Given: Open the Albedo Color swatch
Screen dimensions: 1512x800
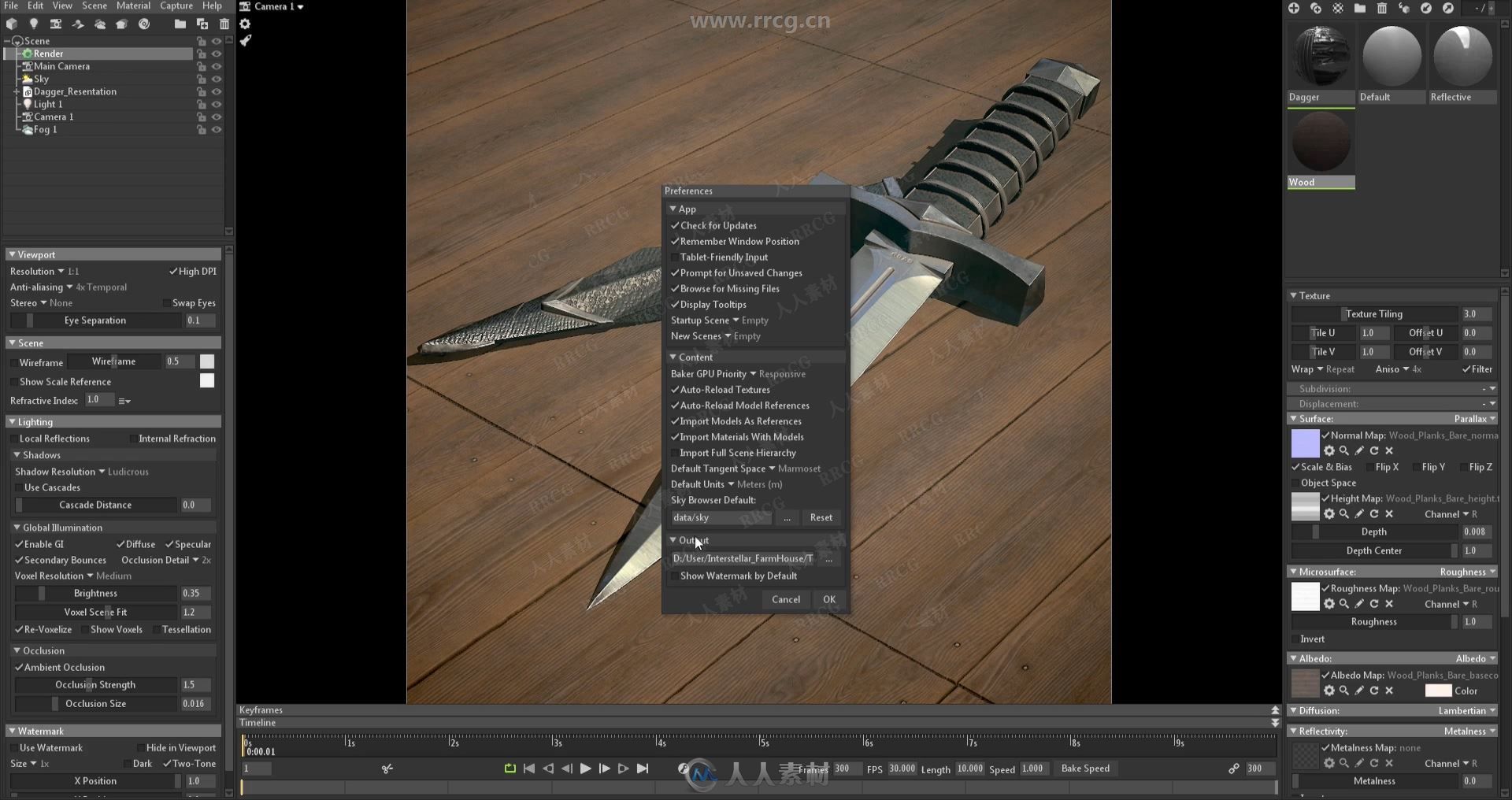Looking at the screenshot, I should click(1438, 691).
